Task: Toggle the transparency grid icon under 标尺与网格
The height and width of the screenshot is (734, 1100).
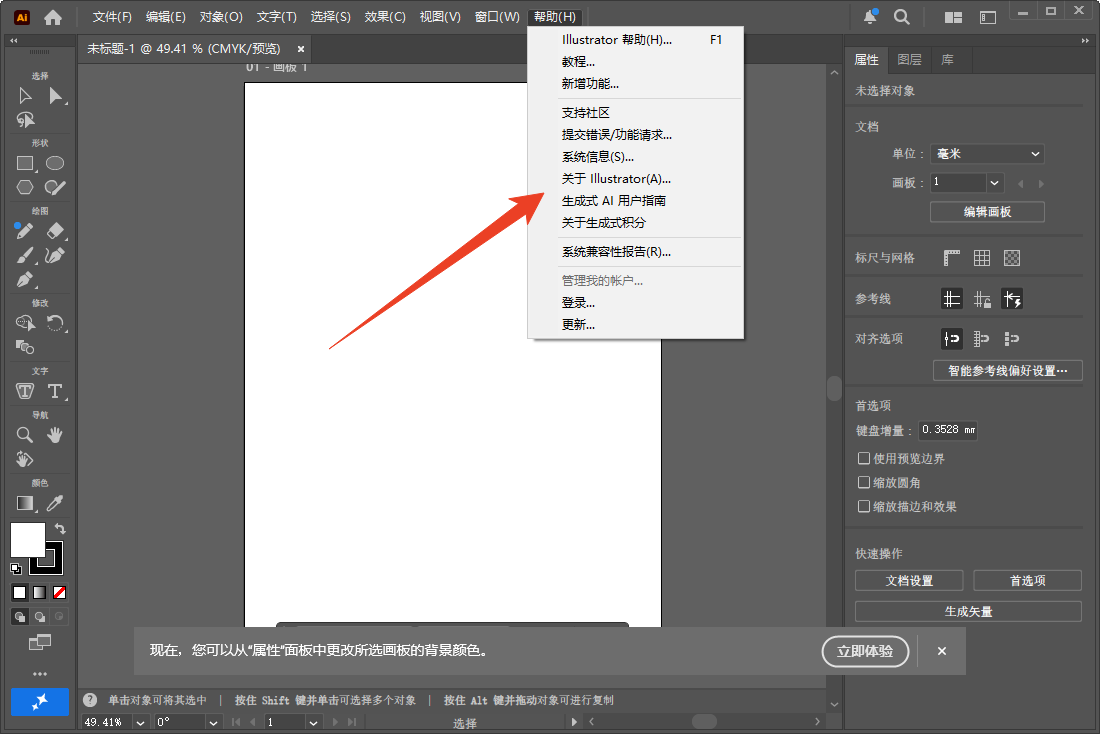Action: click(1011, 257)
